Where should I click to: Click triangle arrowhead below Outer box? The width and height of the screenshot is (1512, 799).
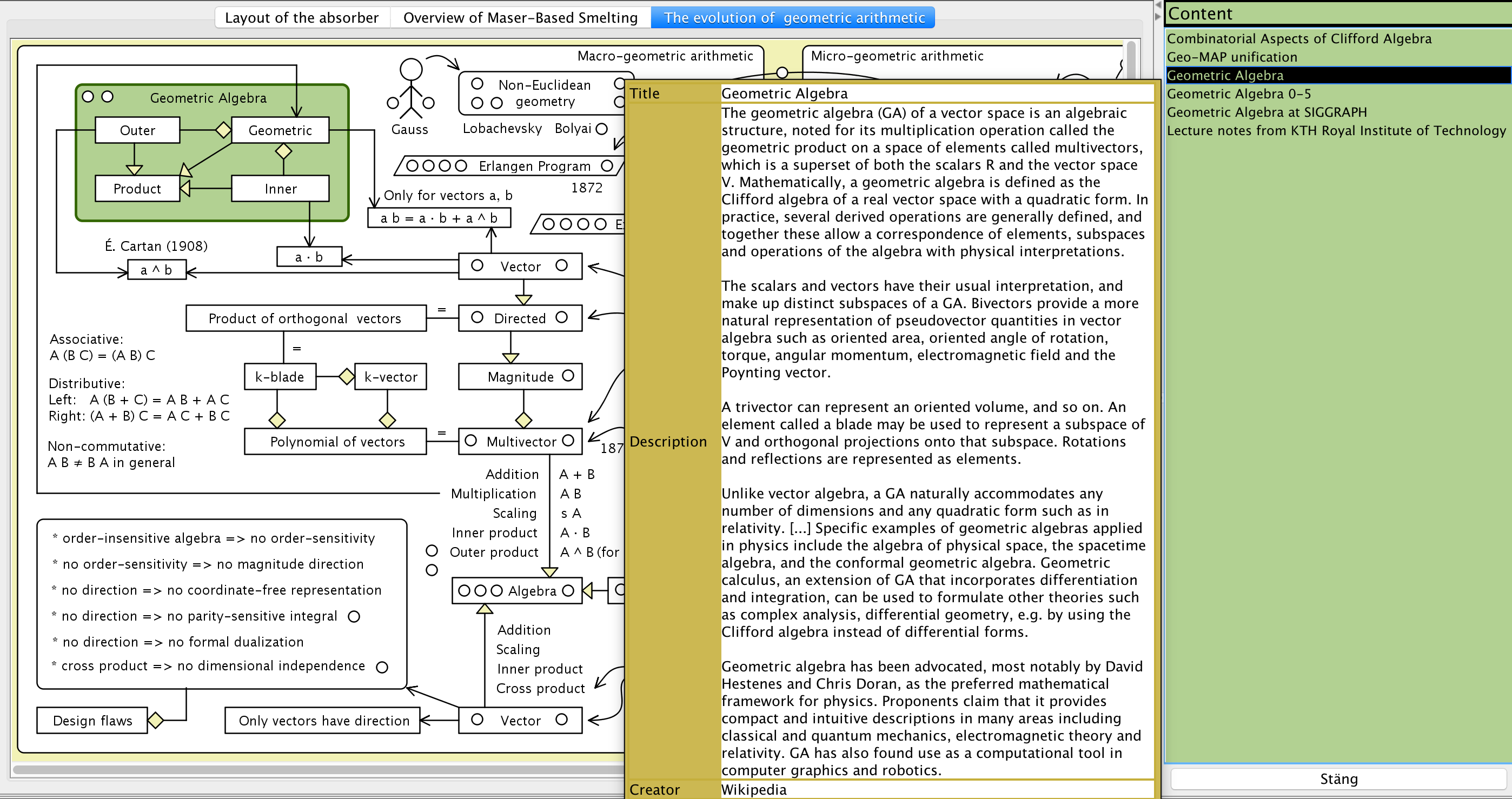[x=135, y=170]
